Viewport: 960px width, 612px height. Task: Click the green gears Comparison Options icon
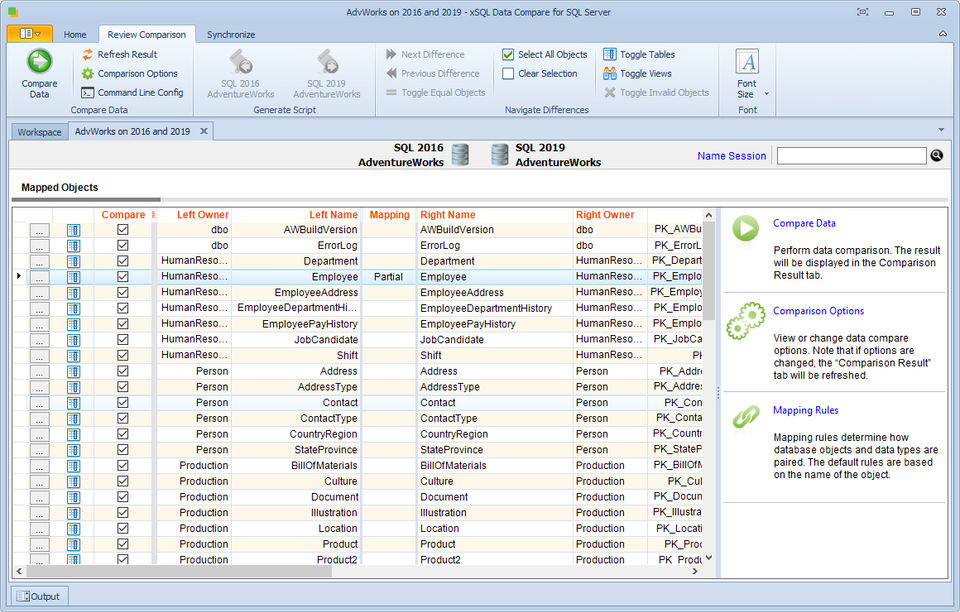746,321
